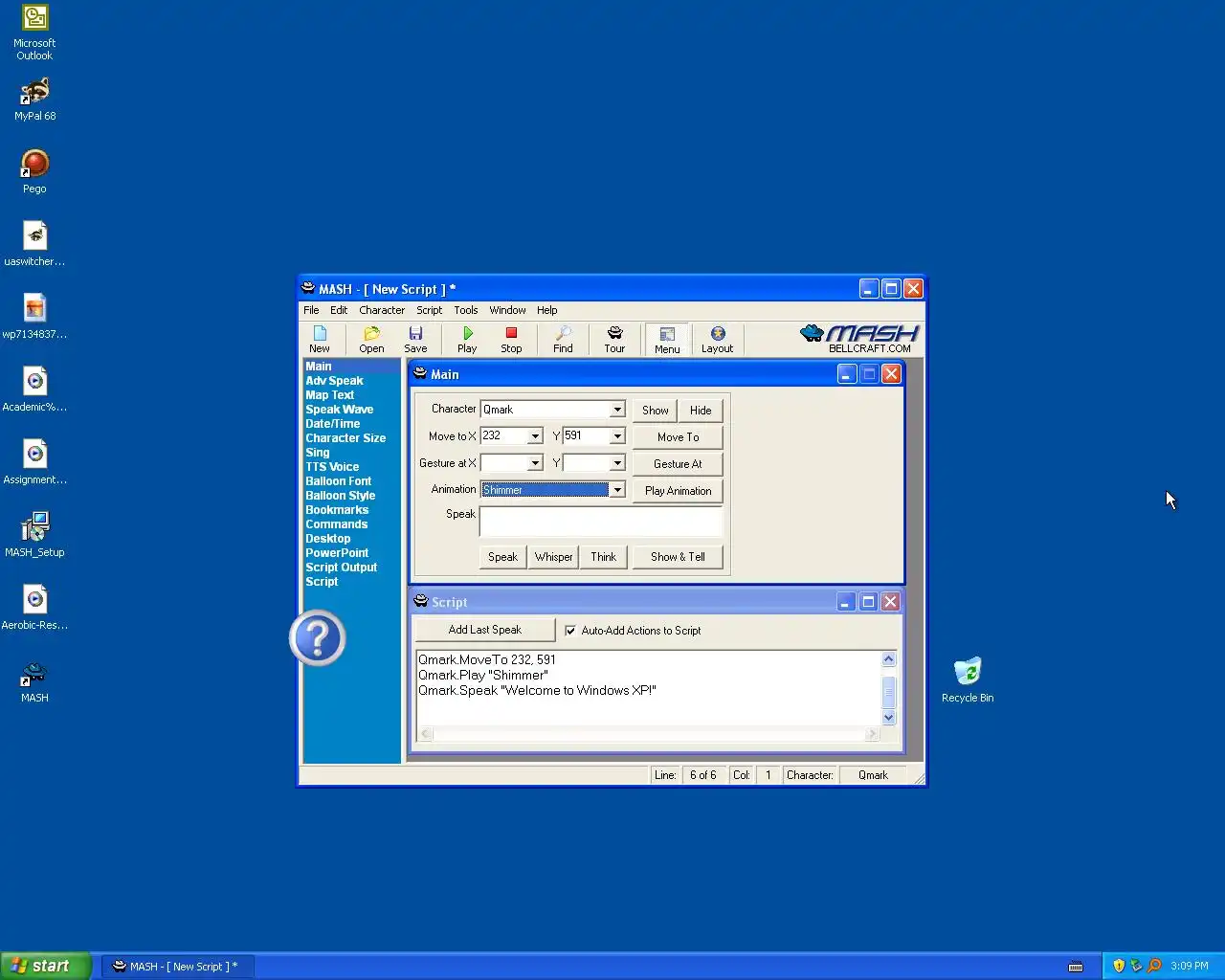Open the Character menu
Image resolution: width=1225 pixels, height=980 pixels.
point(382,310)
